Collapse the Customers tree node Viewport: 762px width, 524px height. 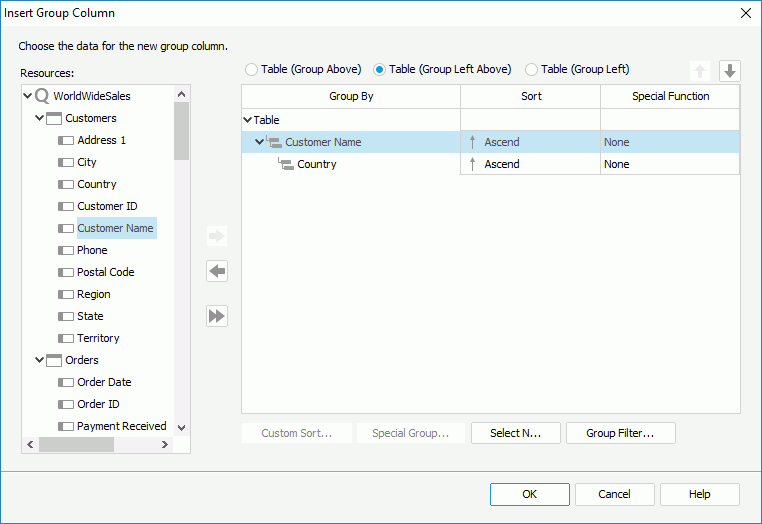(39, 118)
